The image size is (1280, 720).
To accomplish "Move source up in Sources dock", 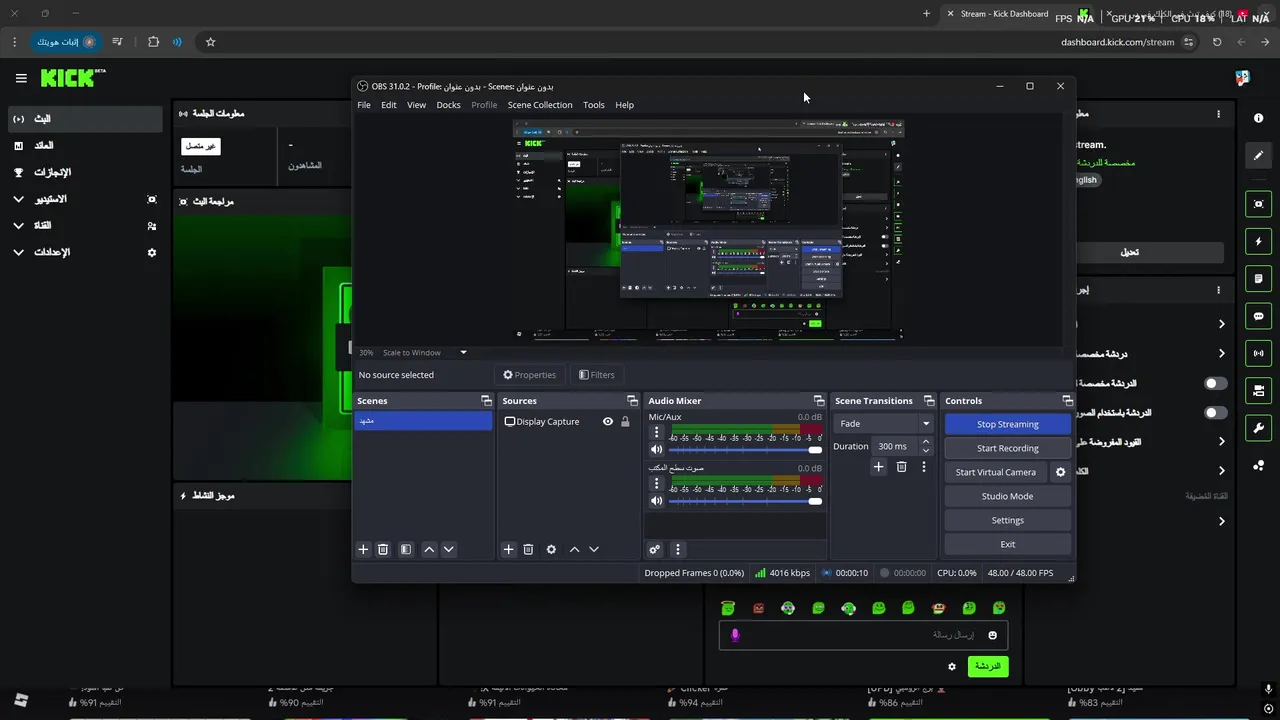I will tap(574, 549).
